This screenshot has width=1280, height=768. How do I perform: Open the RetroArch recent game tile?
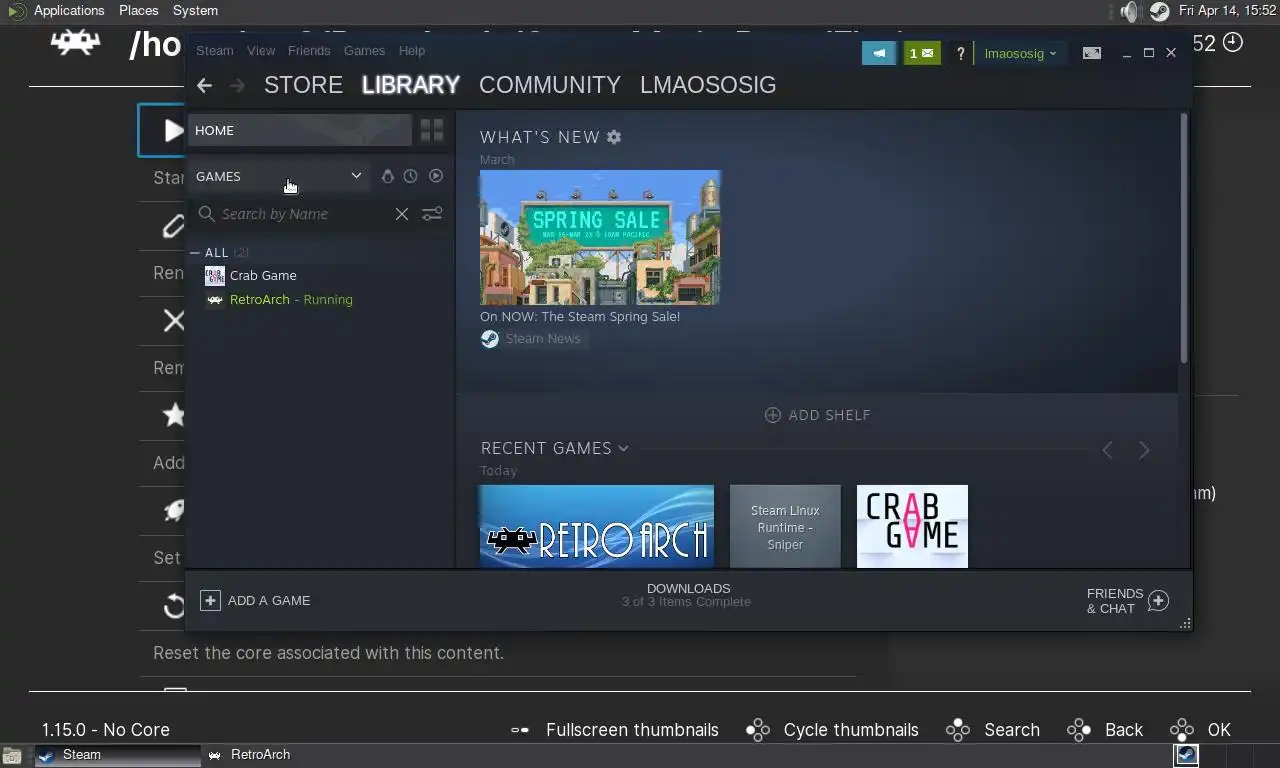[x=596, y=526]
